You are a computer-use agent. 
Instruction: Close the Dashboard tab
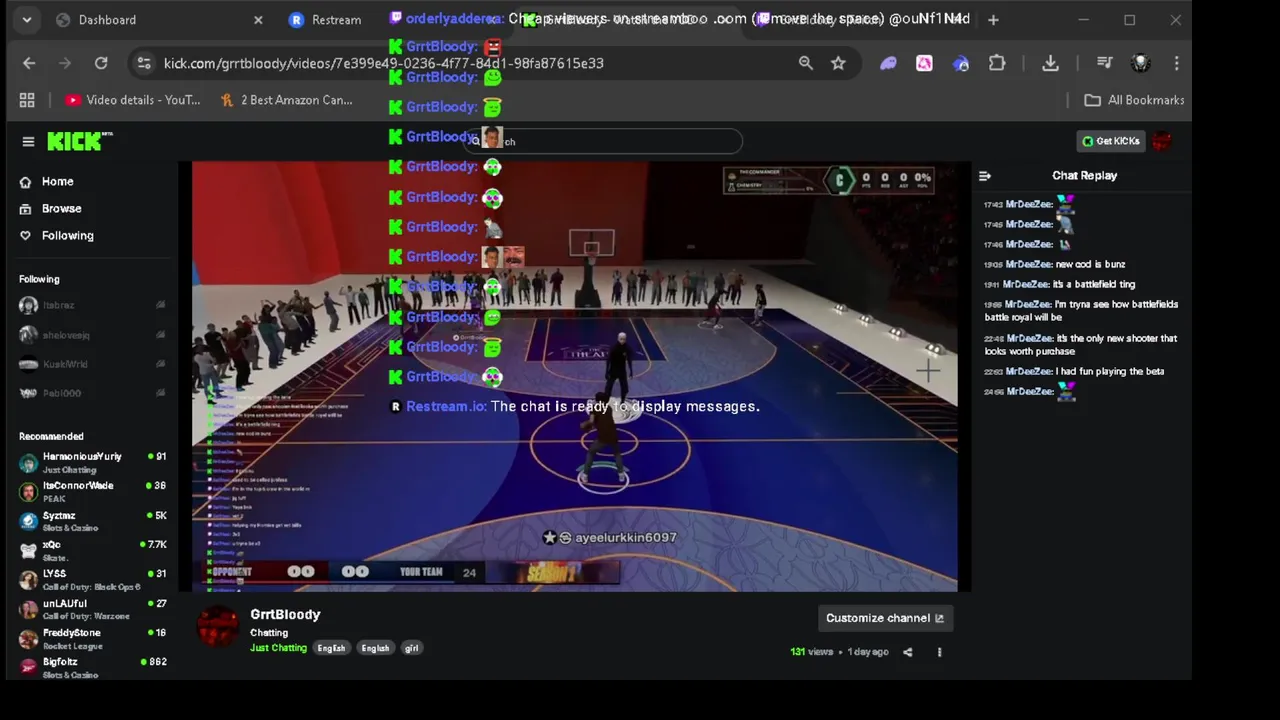[x=258, y=19]
